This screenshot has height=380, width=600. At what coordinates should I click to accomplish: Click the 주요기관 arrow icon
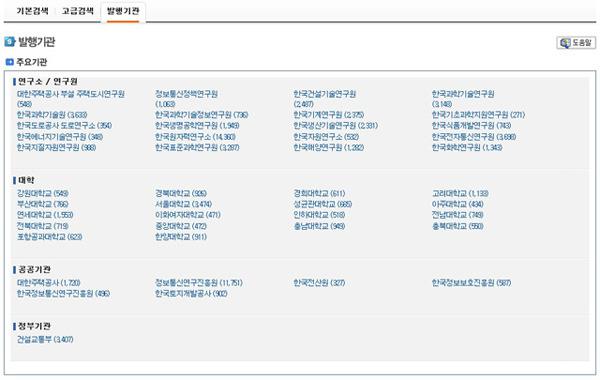(x=10, y=62)
